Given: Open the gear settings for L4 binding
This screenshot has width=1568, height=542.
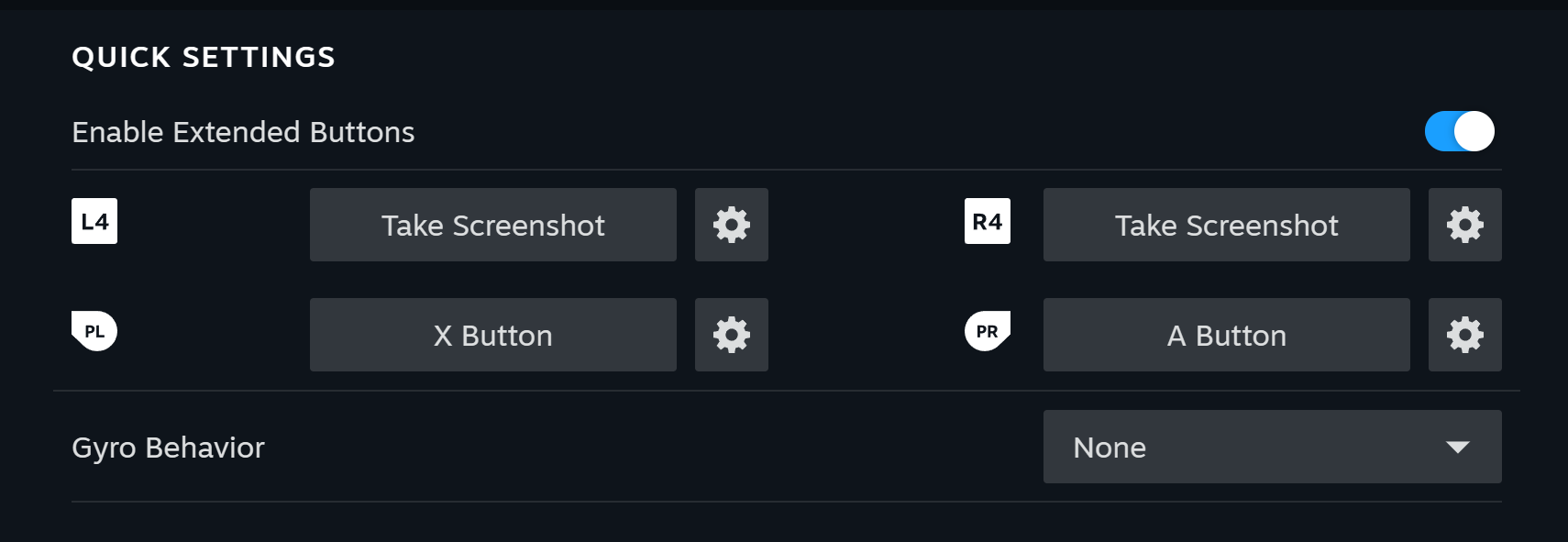Looking at the screenshot, I should (732, 225).
